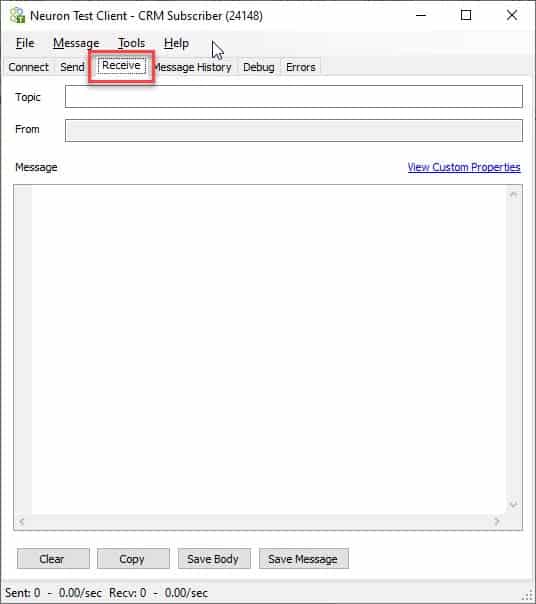Click the window resize grip in status bar
536x604 pixels.
(528, 596)
